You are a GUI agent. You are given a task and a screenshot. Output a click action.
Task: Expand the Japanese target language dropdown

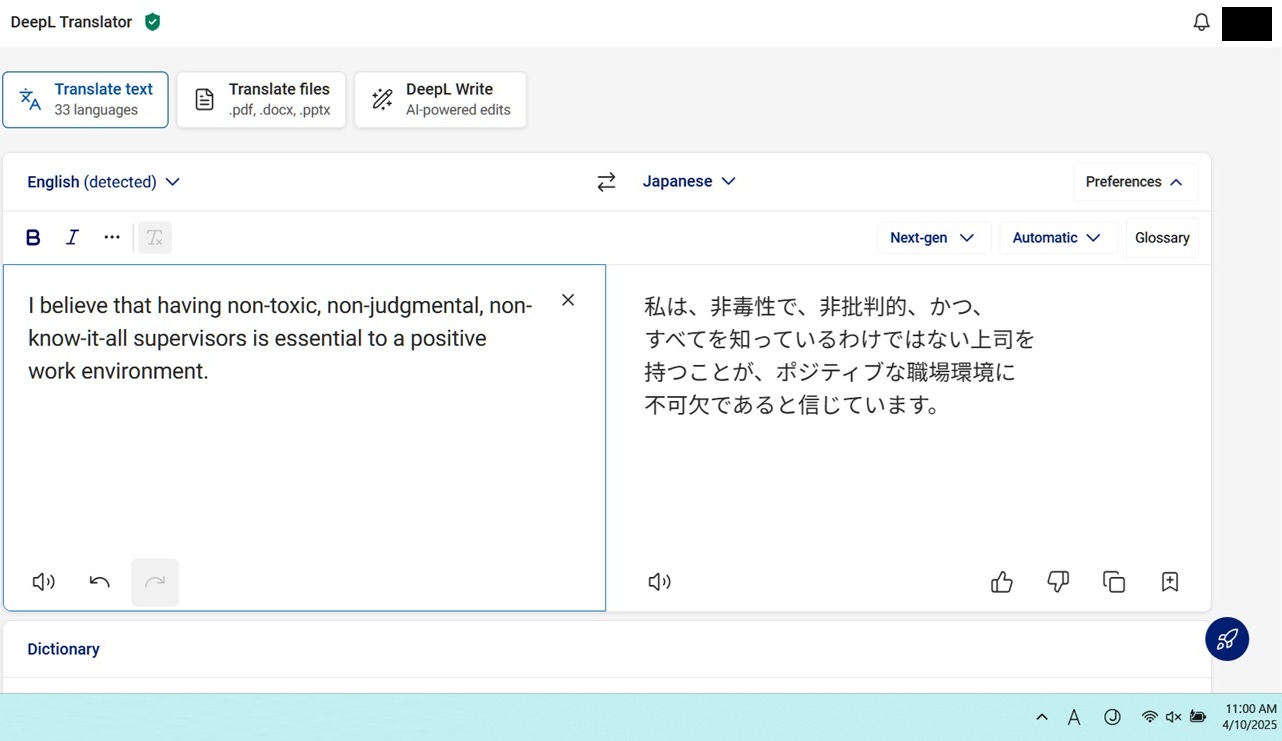[689, 182]
